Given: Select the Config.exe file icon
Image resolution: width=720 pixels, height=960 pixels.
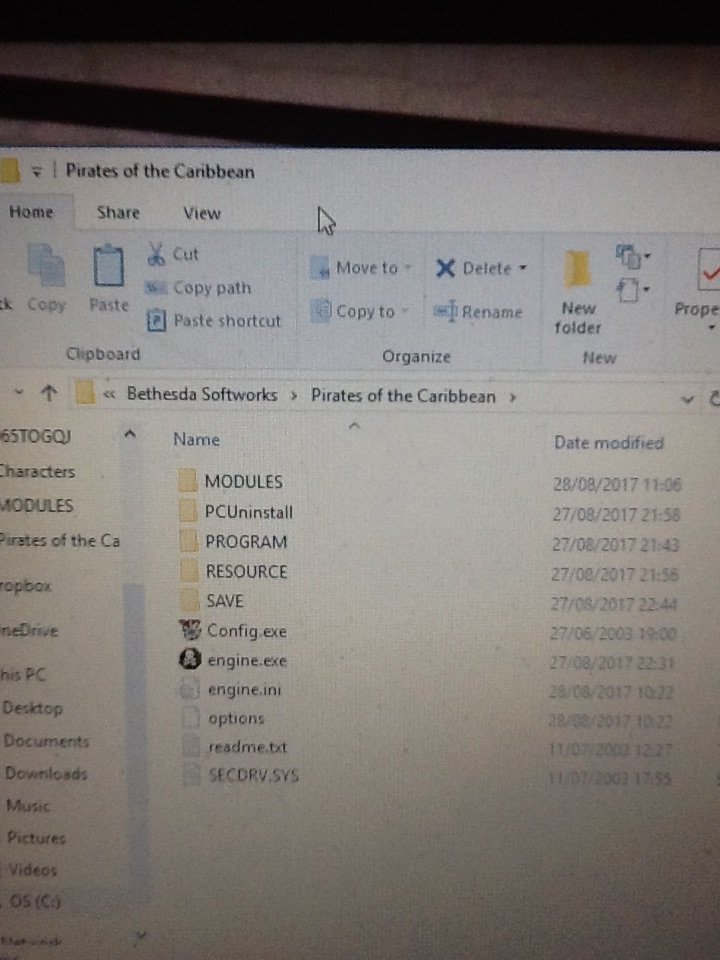Looking at the screenshot, I should pos(191,629).
